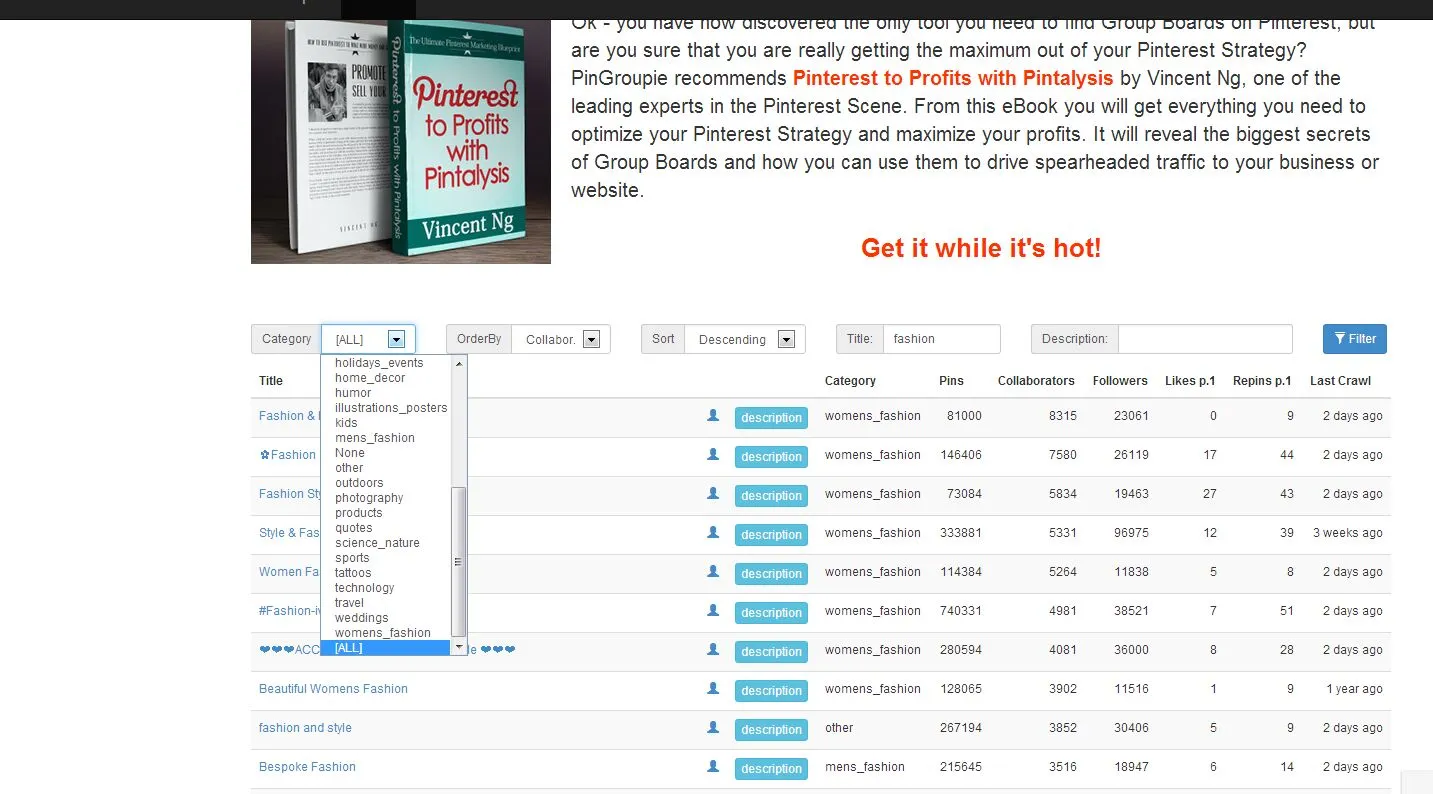
Task: Click the Followers column header
Action: pos(1120,381)
